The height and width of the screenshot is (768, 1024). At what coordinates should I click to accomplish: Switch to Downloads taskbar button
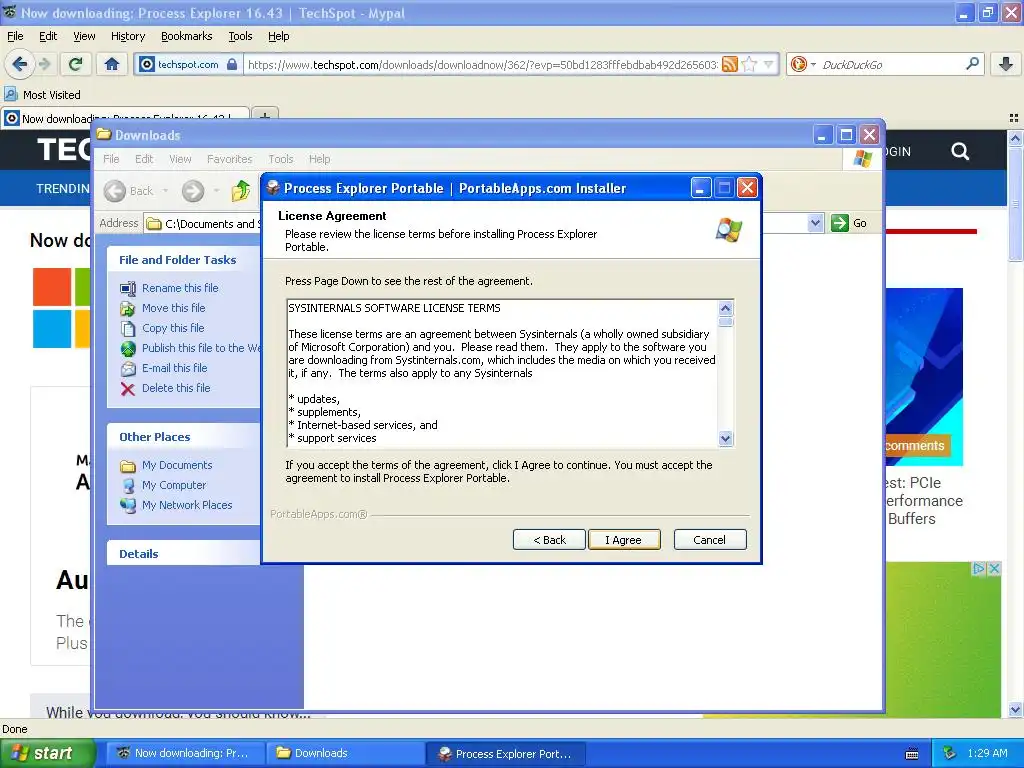coord(344,753)
